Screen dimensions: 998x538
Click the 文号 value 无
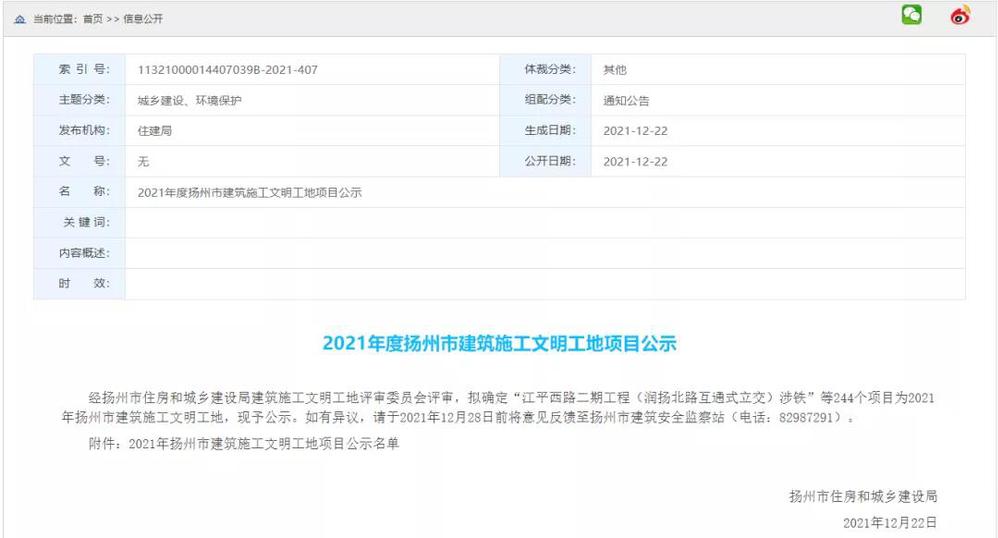tap(143, 161)
